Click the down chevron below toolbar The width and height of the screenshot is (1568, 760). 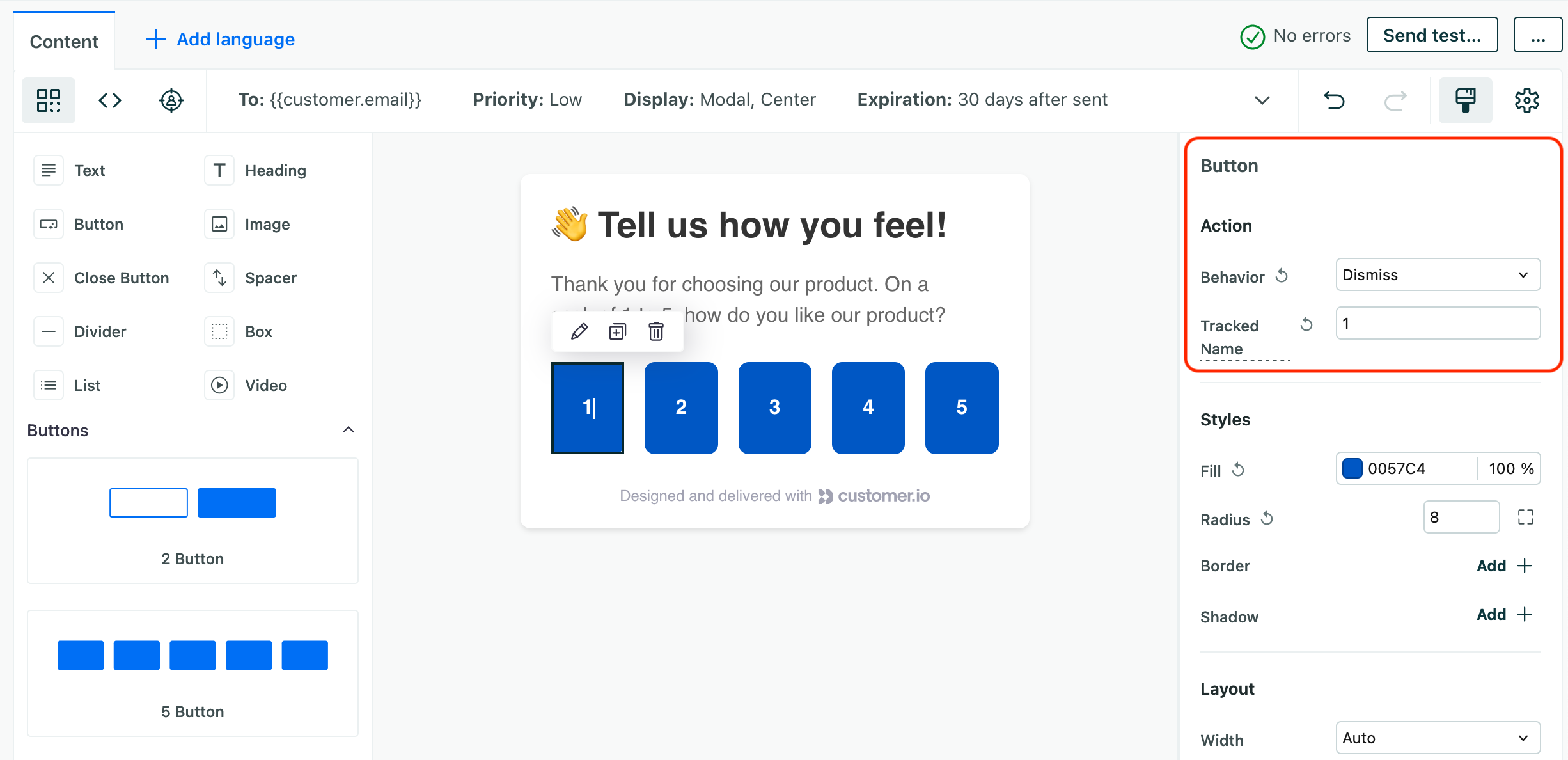click(1262, 100)
